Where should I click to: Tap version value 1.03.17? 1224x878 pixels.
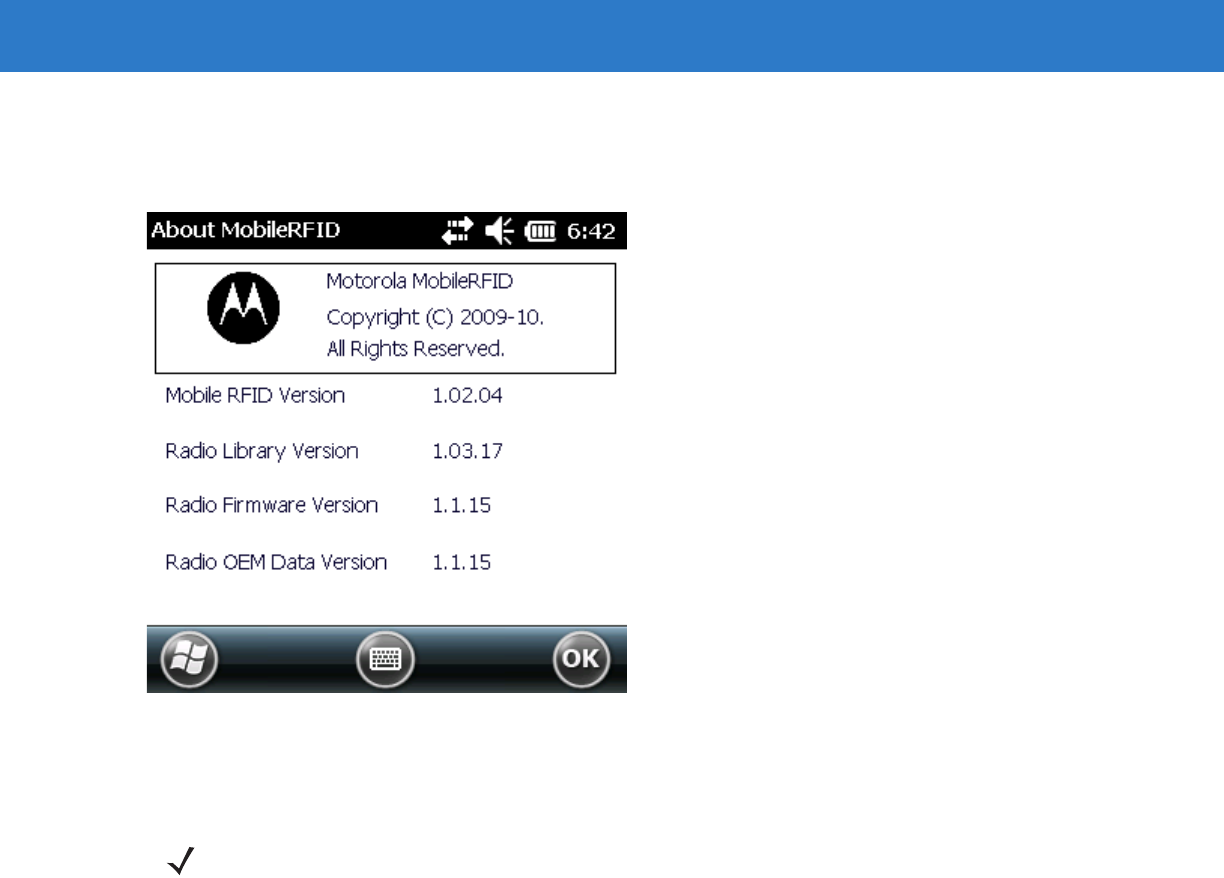pos(467,451)
